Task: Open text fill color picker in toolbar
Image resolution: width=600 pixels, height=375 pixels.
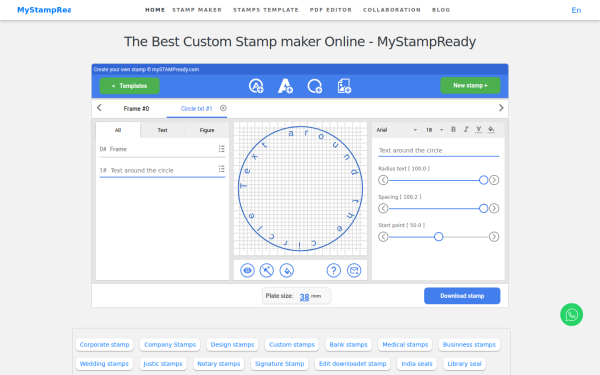Action: click(x=491, y=129)
